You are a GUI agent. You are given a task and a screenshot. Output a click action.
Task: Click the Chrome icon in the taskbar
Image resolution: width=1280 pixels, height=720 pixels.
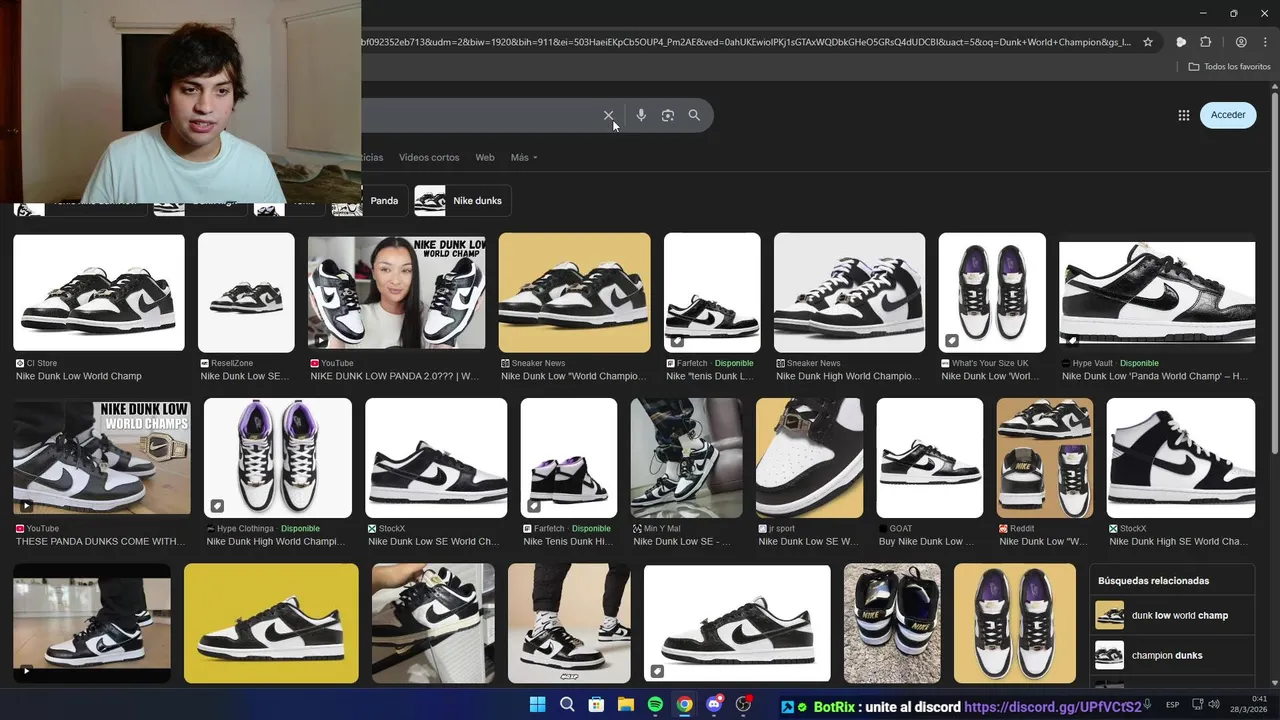pyautogui.click(x=684, y=705)
